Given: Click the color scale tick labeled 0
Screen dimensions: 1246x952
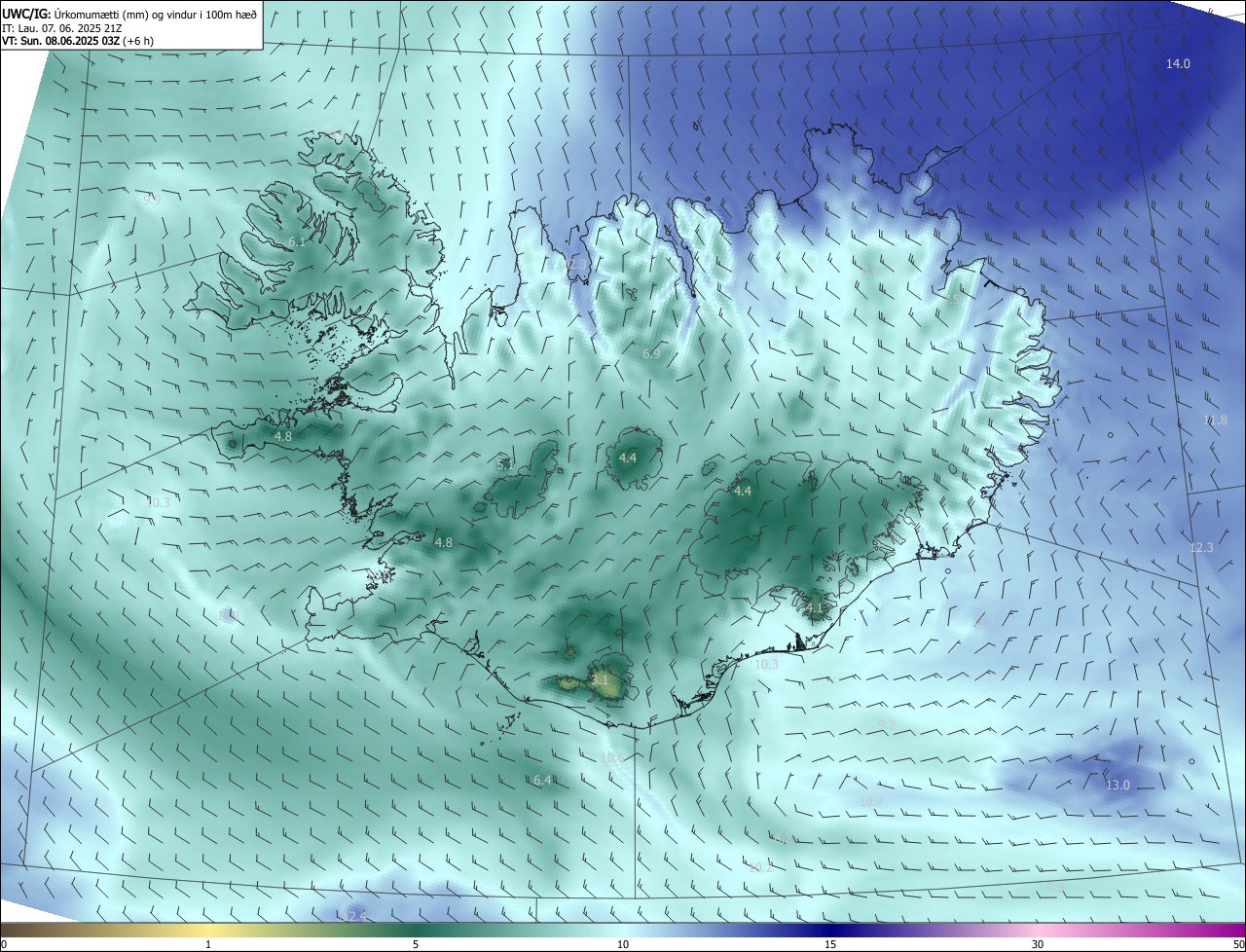Looking at the screenshot, I should point(4,944).
